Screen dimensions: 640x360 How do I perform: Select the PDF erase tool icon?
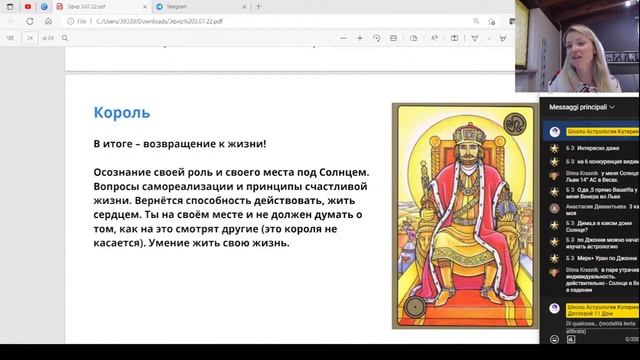(503, 38)
